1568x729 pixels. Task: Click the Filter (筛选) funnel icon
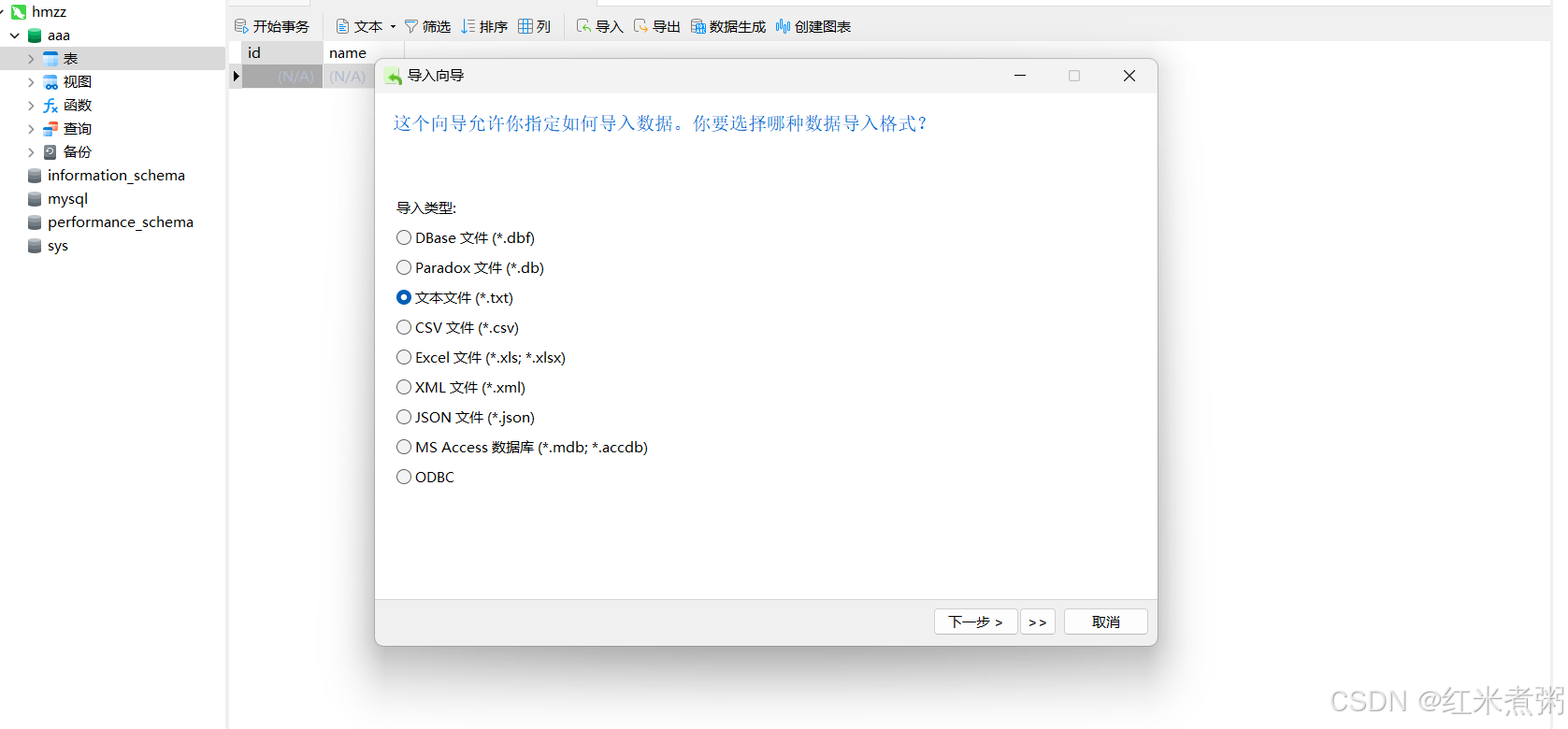click(411, 26)
